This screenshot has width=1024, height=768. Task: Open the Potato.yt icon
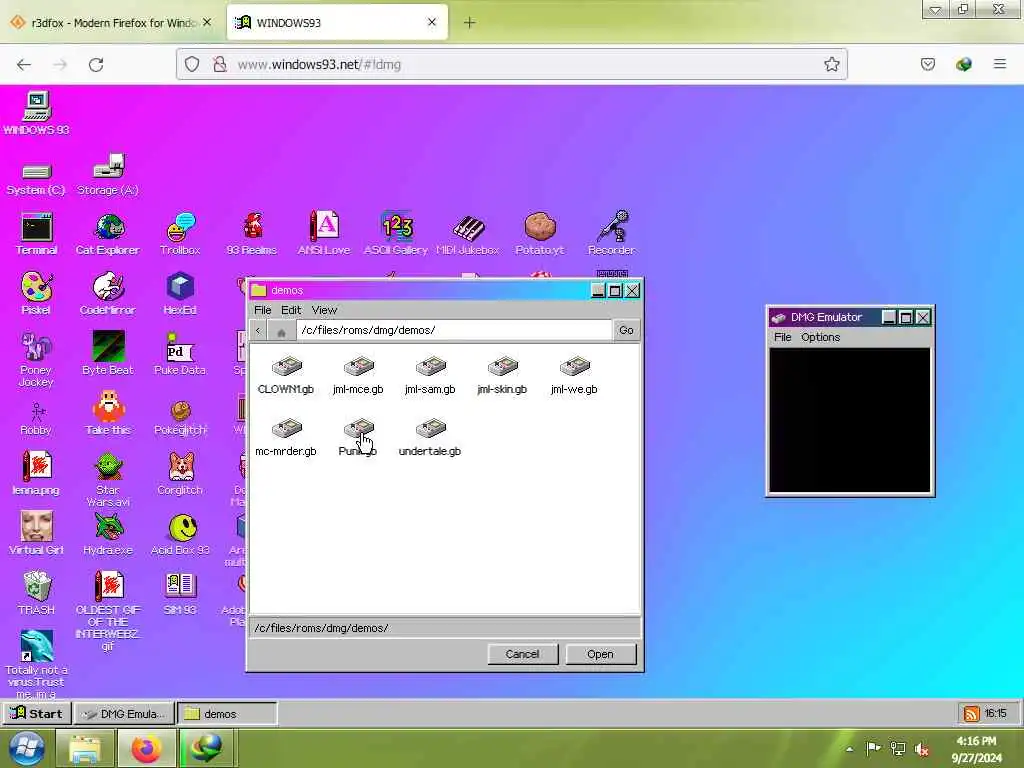539,234
